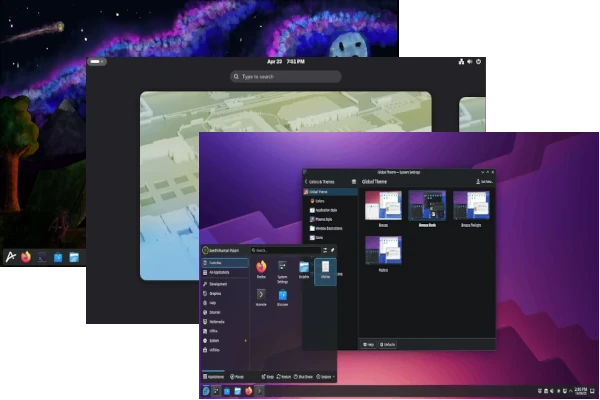Open Graphics category in the launcher

coord(225,294)
